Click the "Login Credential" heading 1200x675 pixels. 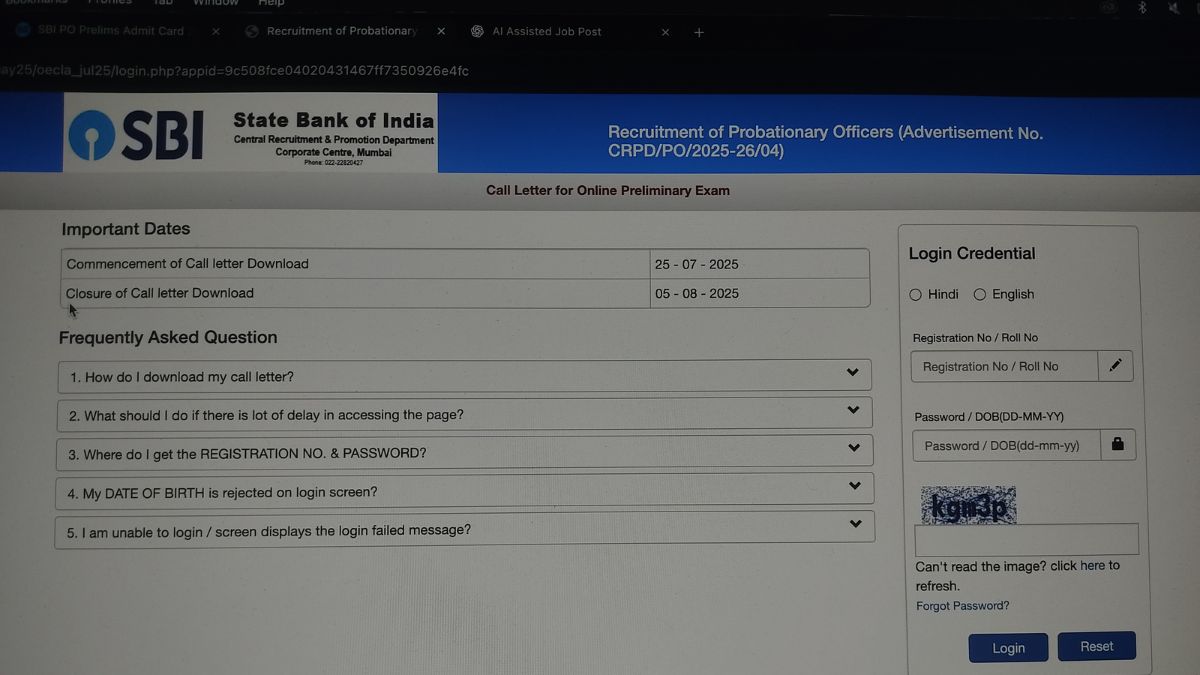pos(972,254)
